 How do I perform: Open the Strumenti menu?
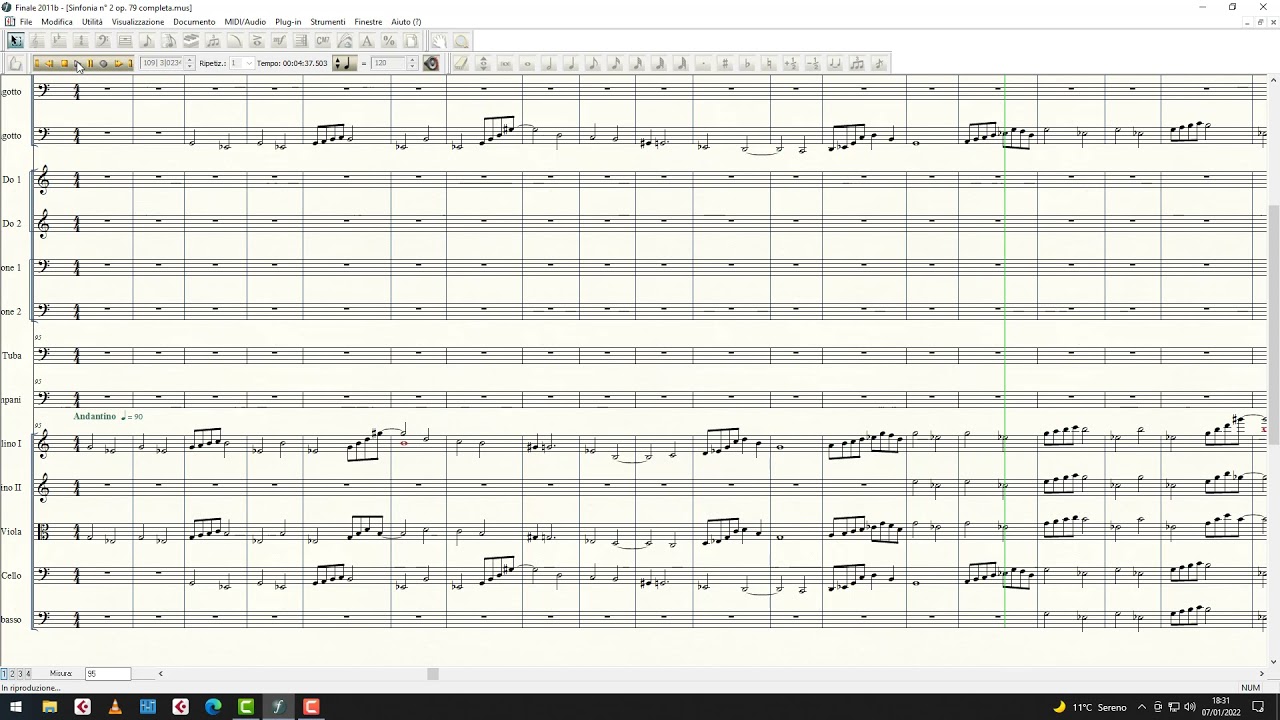pos(327,21)
